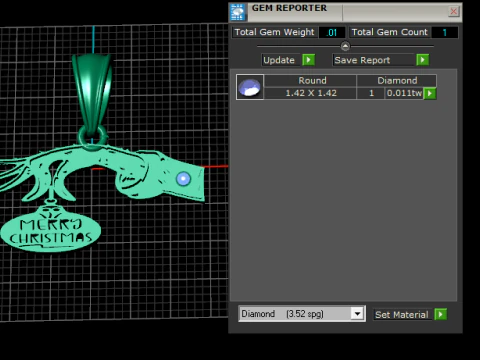Viewport: 480px width, 360px height.
Task: Collapse the panel with the up-arrow handle
Action: click(345, 46)
